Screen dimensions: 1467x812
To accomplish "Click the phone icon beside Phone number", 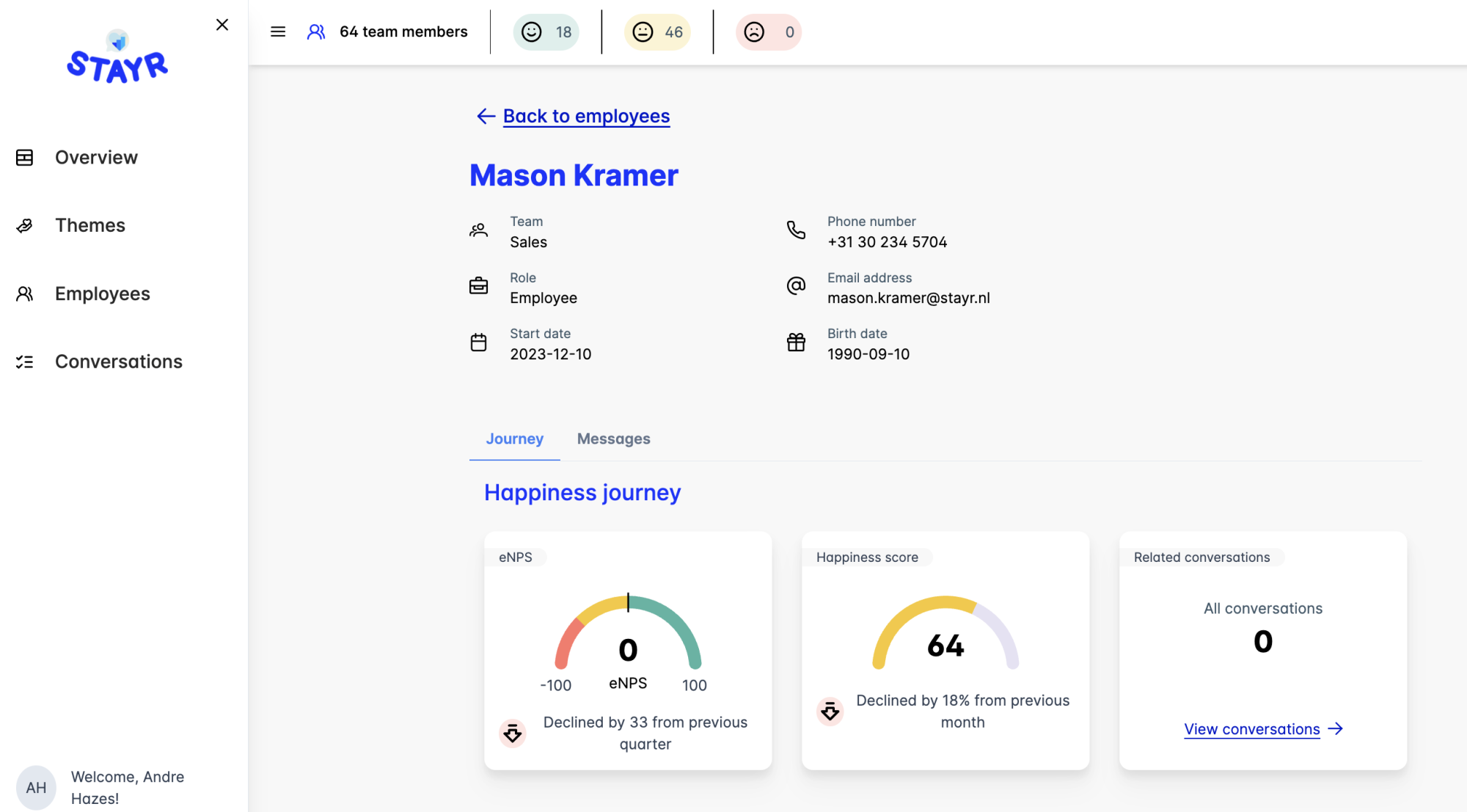I will [796, 230].
